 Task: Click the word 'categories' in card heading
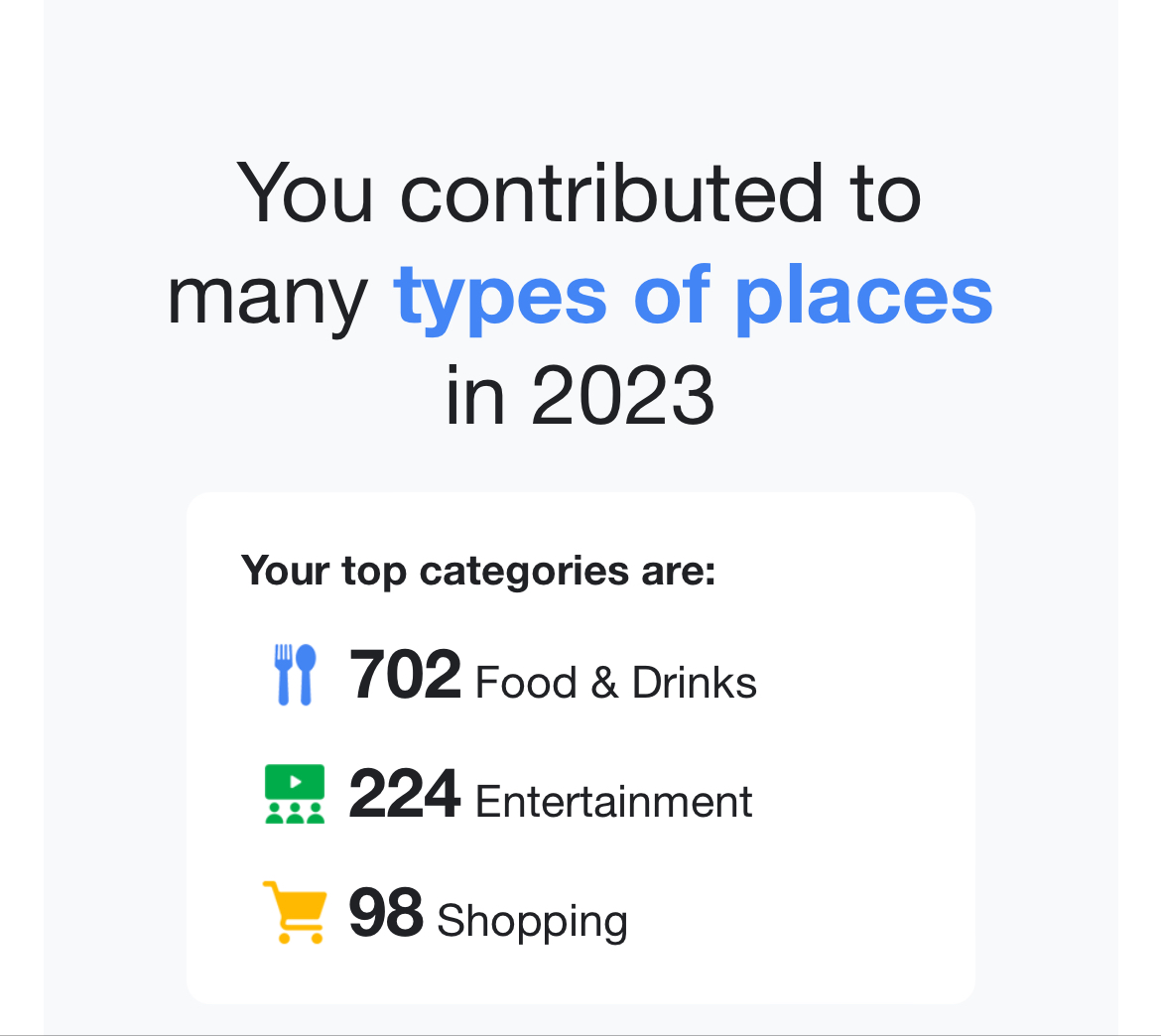(524, 571)
